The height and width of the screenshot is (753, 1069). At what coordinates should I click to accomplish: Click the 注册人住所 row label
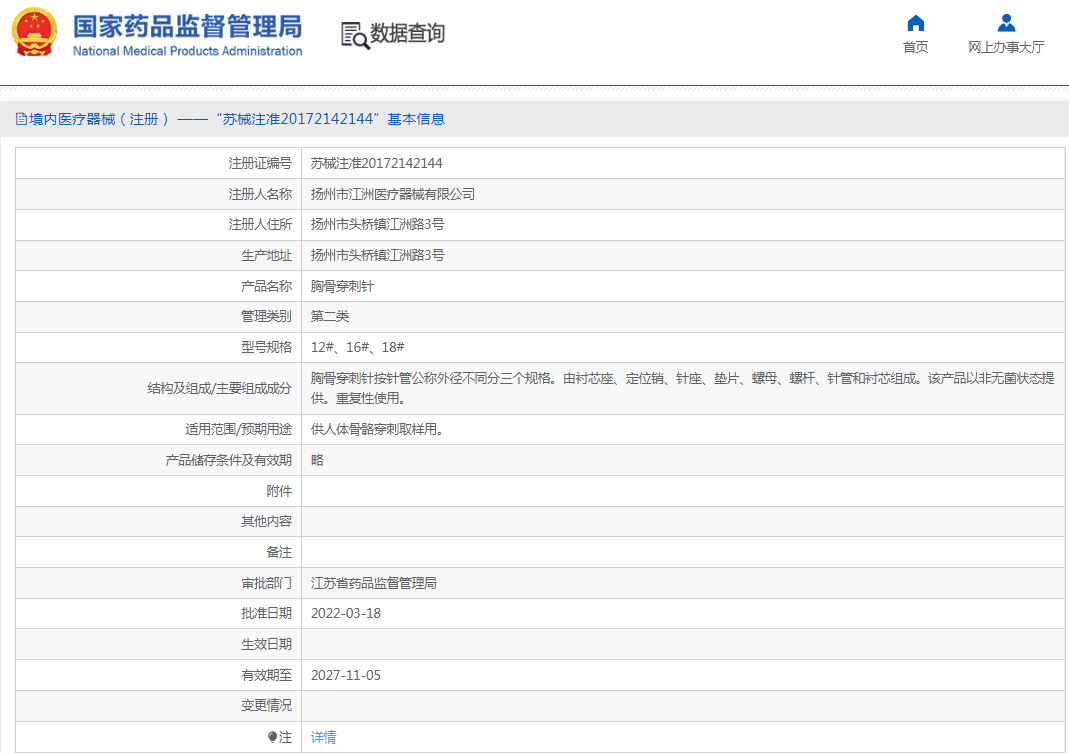[260, 224]
